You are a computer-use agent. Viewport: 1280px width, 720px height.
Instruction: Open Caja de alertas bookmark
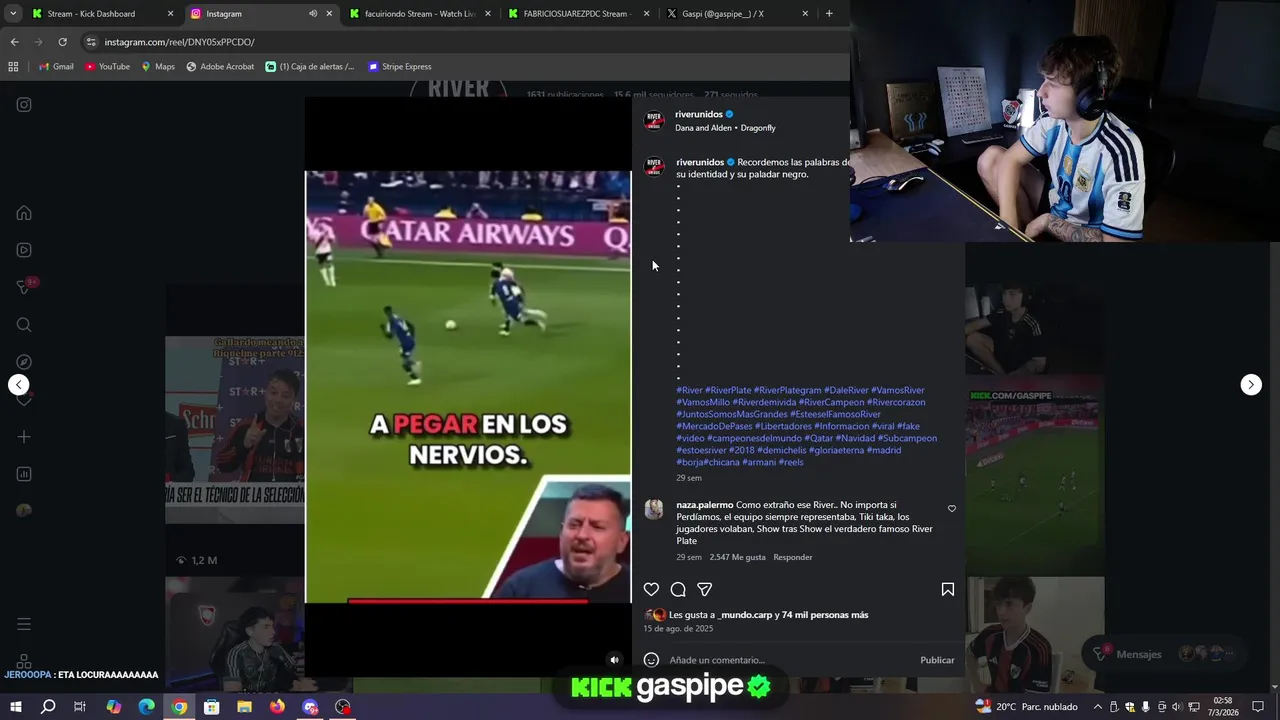tap(310, 67)
